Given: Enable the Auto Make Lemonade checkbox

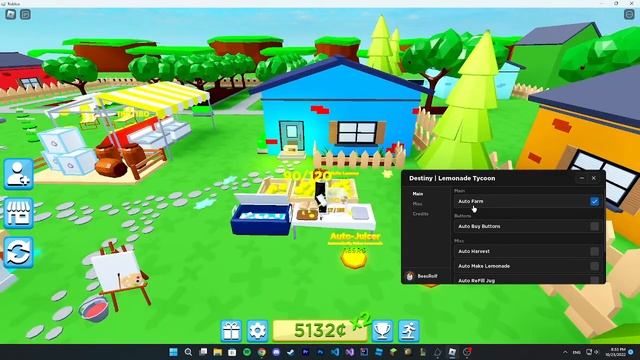Looking at the screenshot, I should coord(594,266).
